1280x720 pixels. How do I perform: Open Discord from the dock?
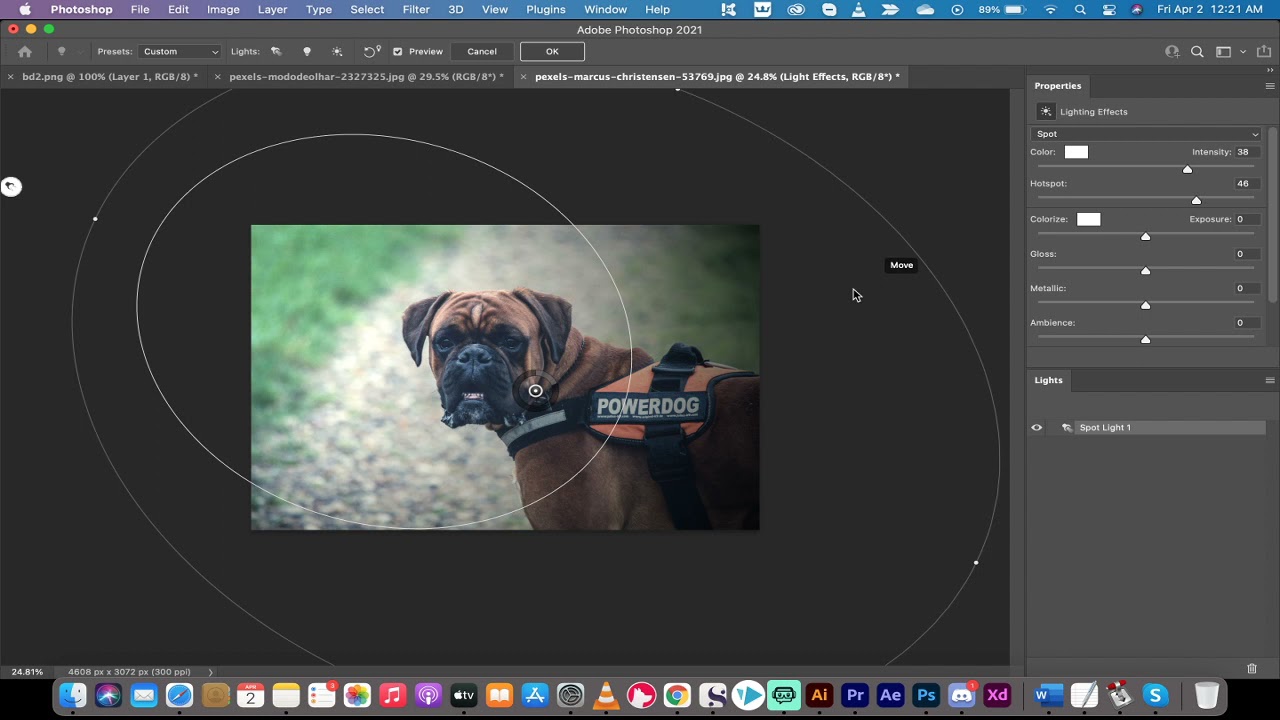click(x=961, y=695)
